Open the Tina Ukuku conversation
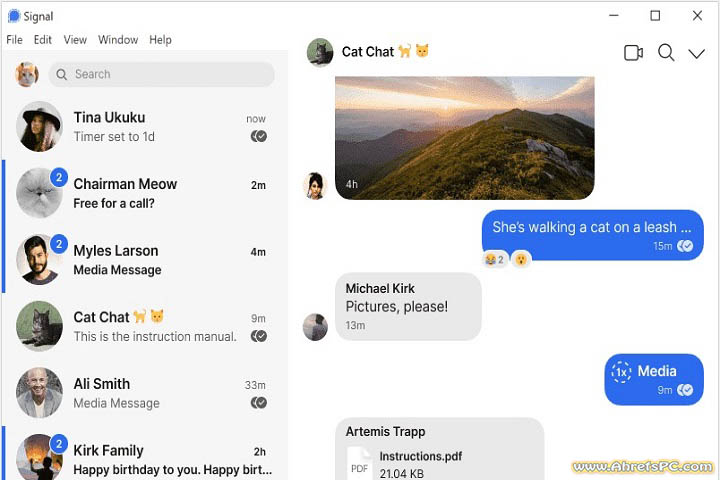Image resolution: width=720 pixels, height=480 pixels. click(145, 127)
